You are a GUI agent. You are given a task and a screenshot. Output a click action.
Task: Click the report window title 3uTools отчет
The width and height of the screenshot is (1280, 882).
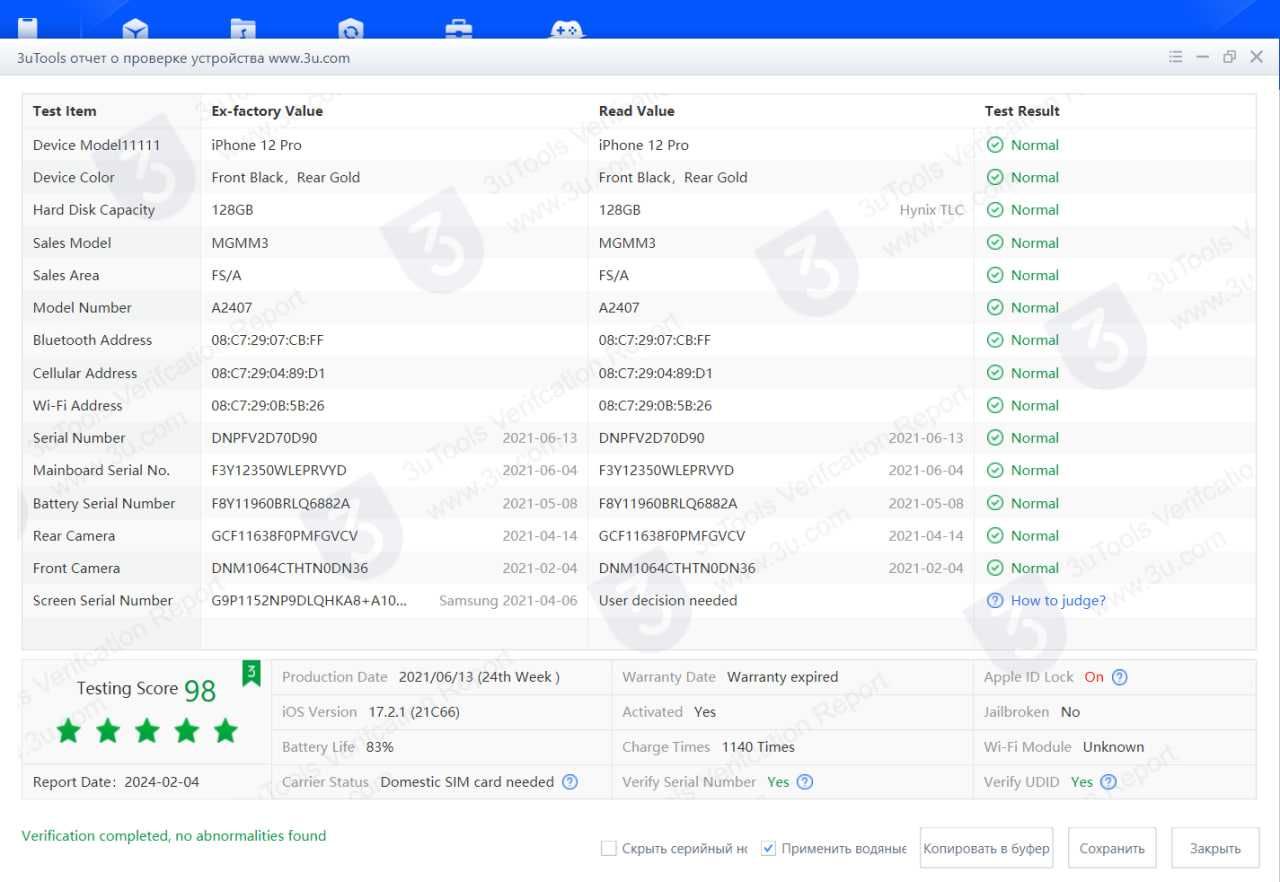click(x=183, y=58)
